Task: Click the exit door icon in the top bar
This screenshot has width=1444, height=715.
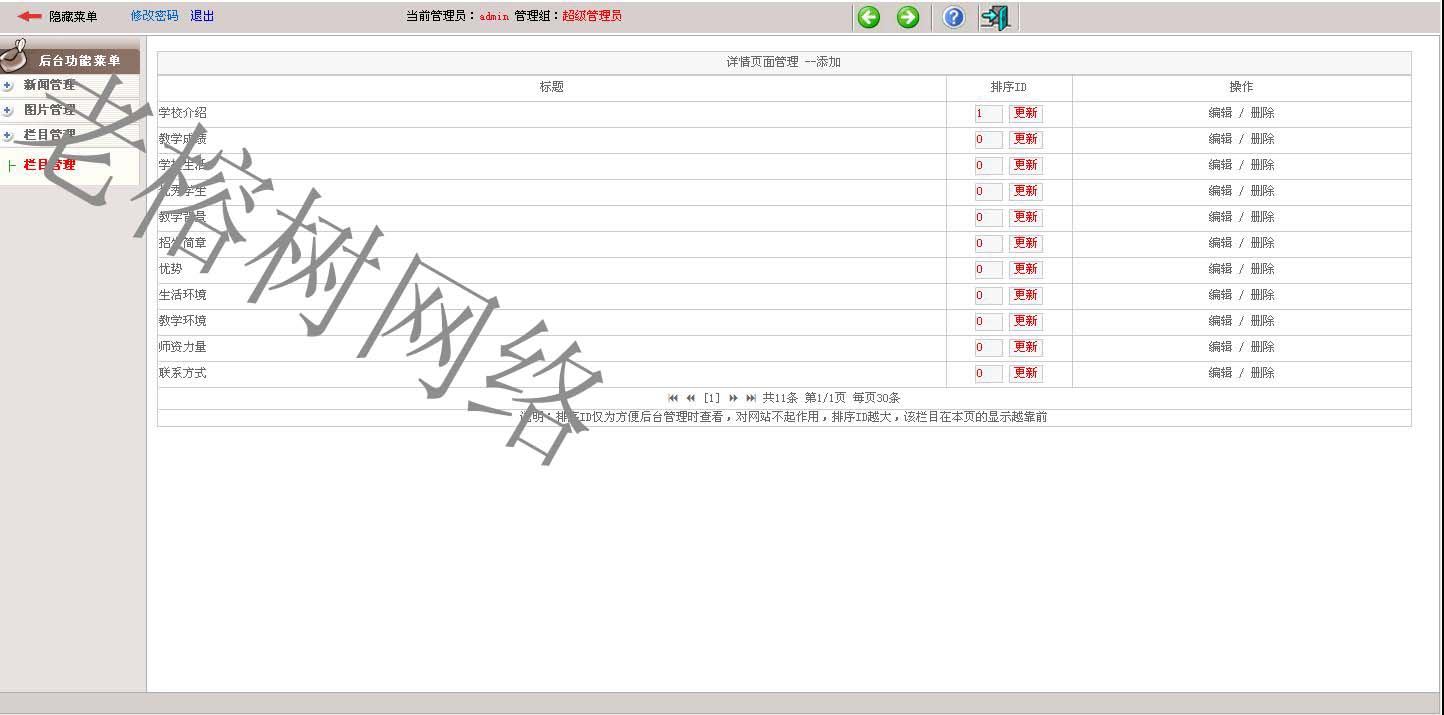Action: [x=995, y=17]
